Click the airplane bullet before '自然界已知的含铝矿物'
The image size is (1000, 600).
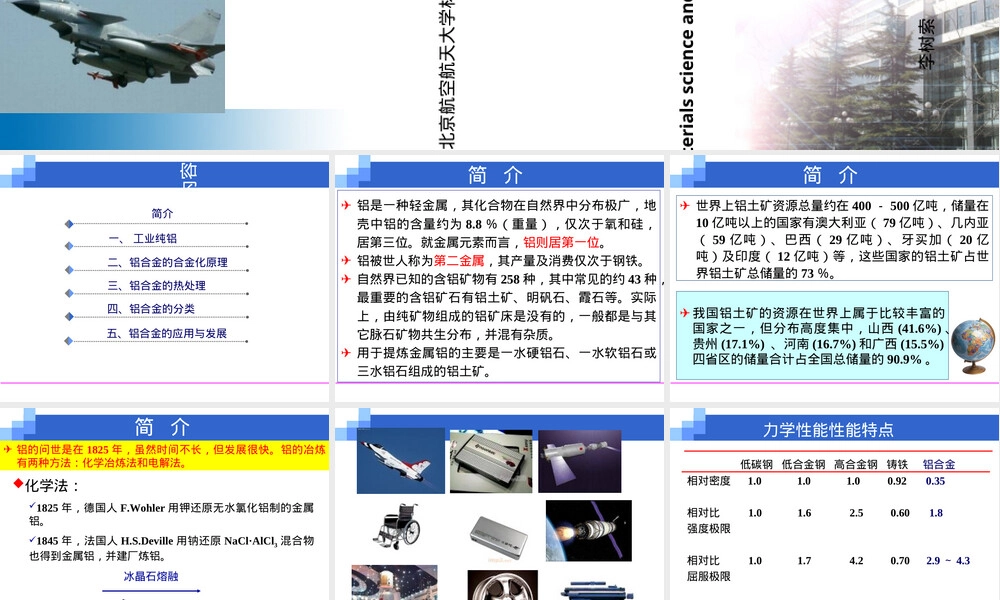346,279
